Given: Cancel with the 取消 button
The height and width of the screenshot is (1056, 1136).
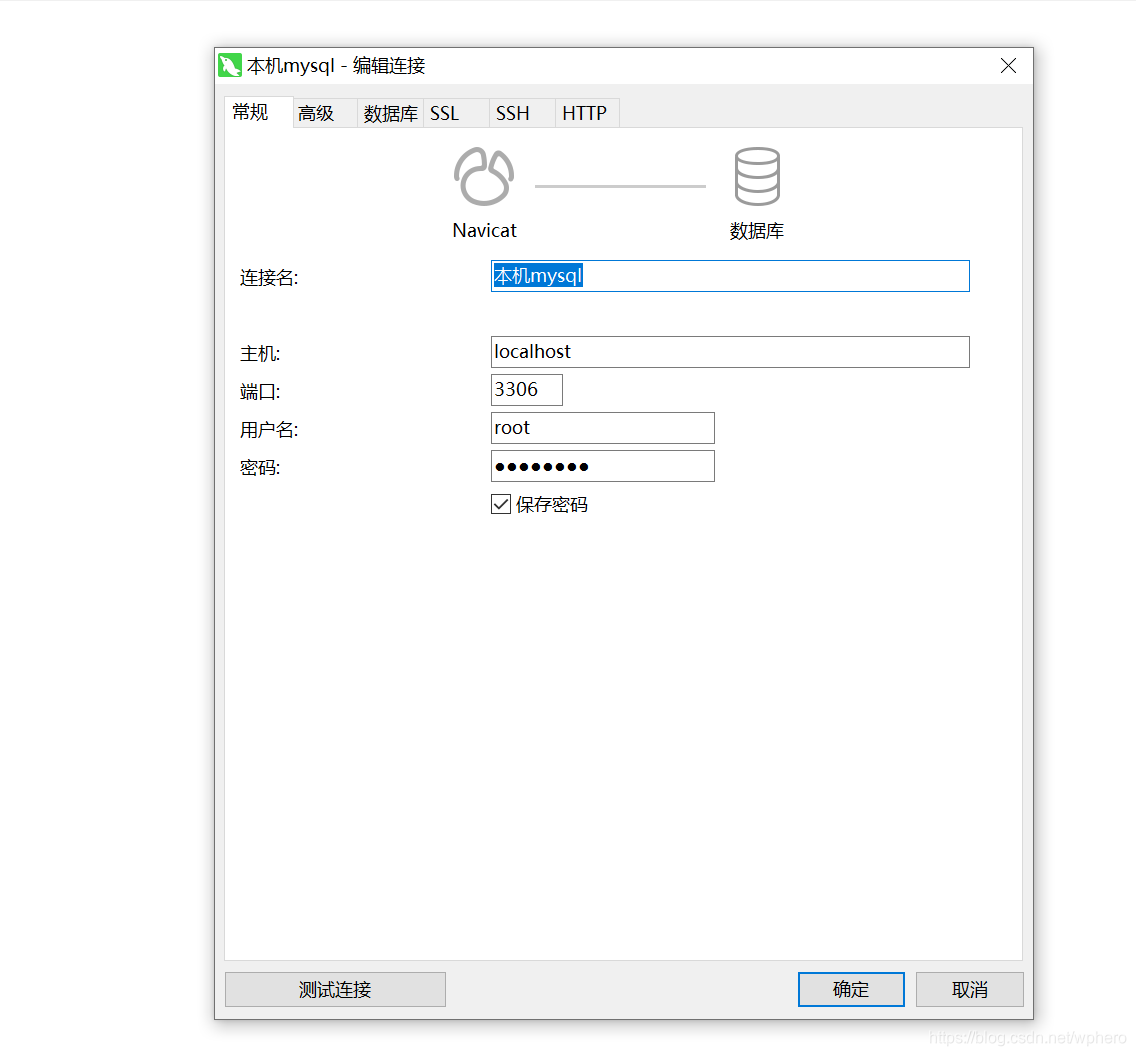Looking at the screenshot, I should [x=969, y=989].
